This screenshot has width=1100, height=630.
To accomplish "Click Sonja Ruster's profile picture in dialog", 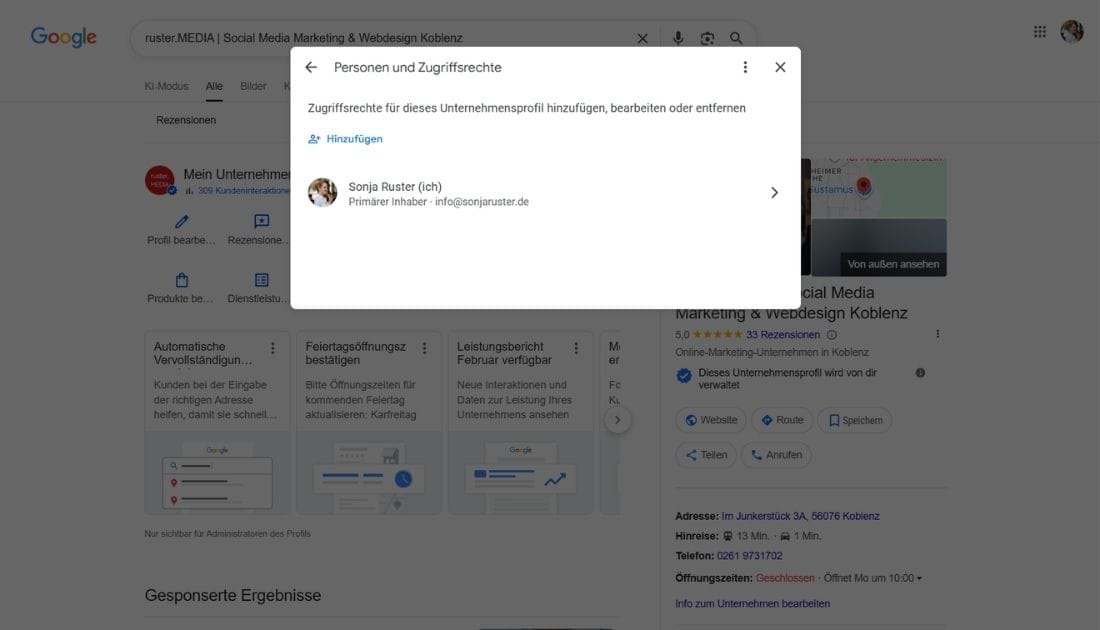I will [323, 192].
